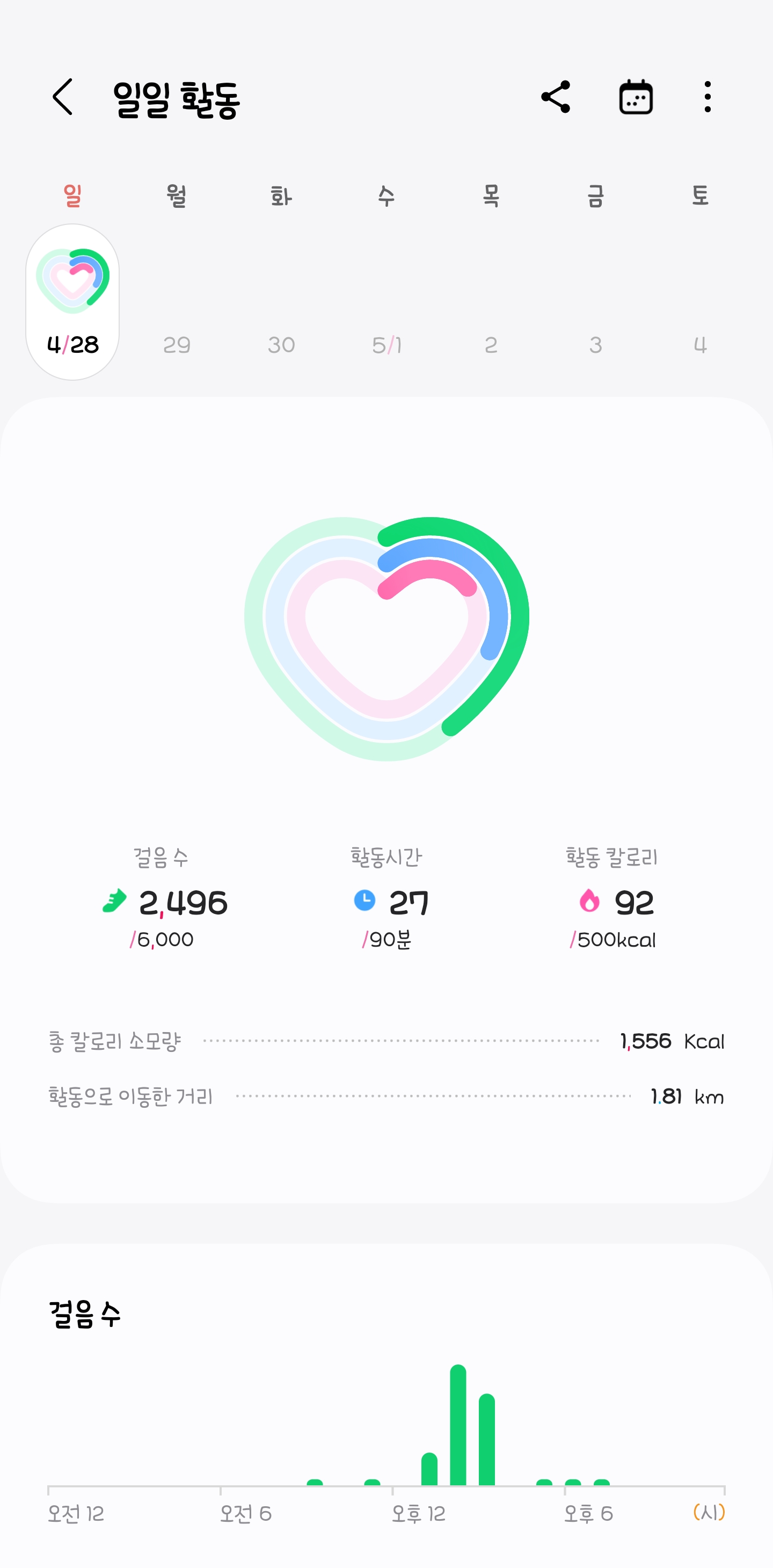The height and width of the screenshot is (1568, 773).
Task: Switch to Wednesday 5/1
Action: (386, 345)
